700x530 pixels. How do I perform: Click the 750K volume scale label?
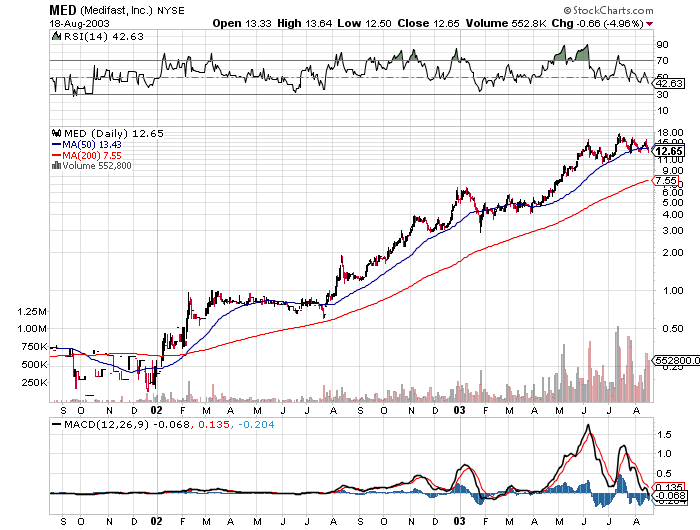click(x=34, y=346)
